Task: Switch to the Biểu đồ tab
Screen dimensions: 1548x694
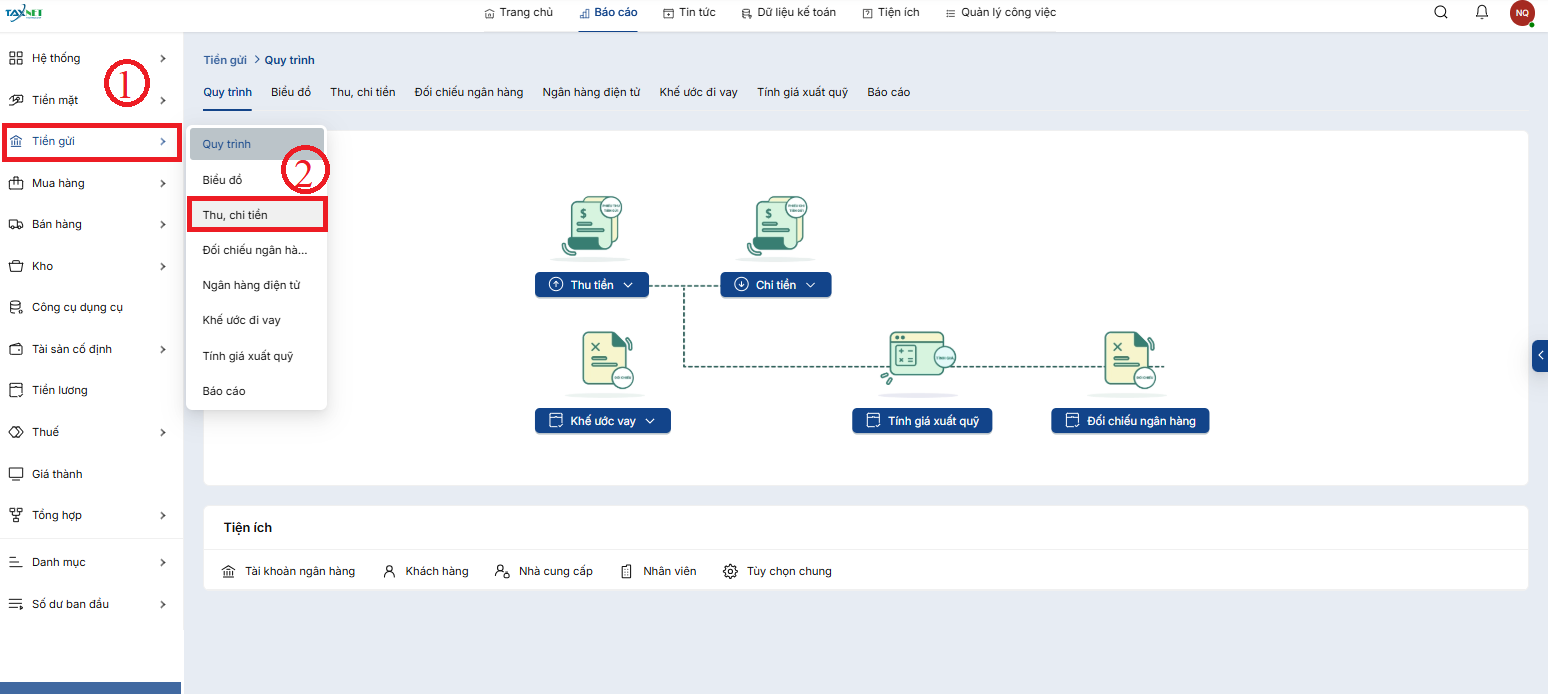Action: pos(291,92)
